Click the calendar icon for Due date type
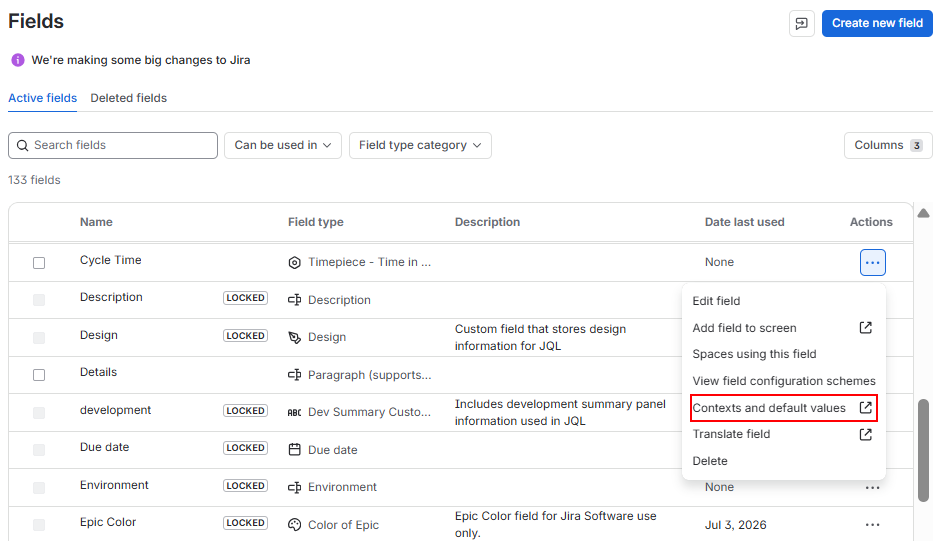 [294, 450]
